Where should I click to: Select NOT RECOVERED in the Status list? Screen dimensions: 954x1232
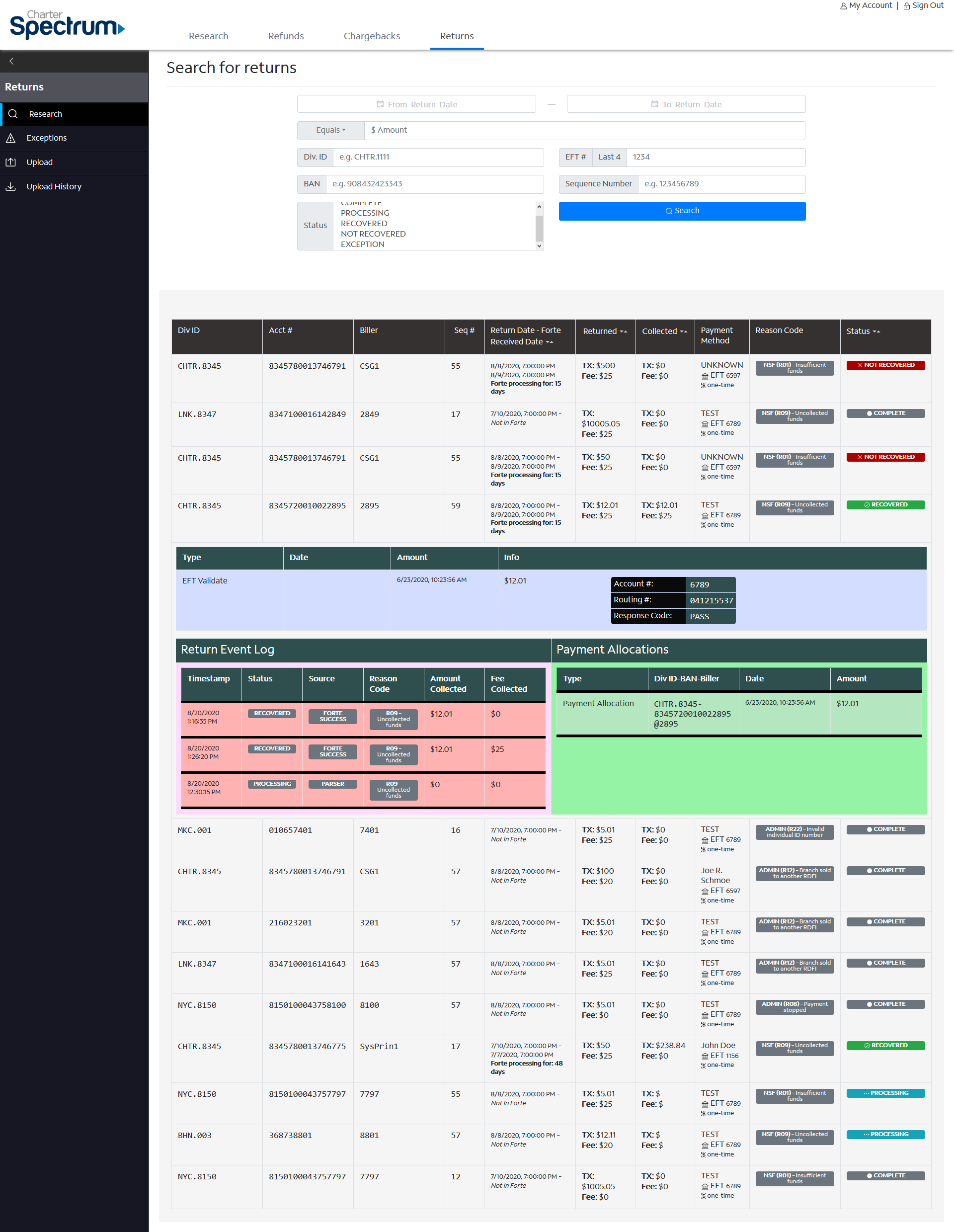pos(373,234)
